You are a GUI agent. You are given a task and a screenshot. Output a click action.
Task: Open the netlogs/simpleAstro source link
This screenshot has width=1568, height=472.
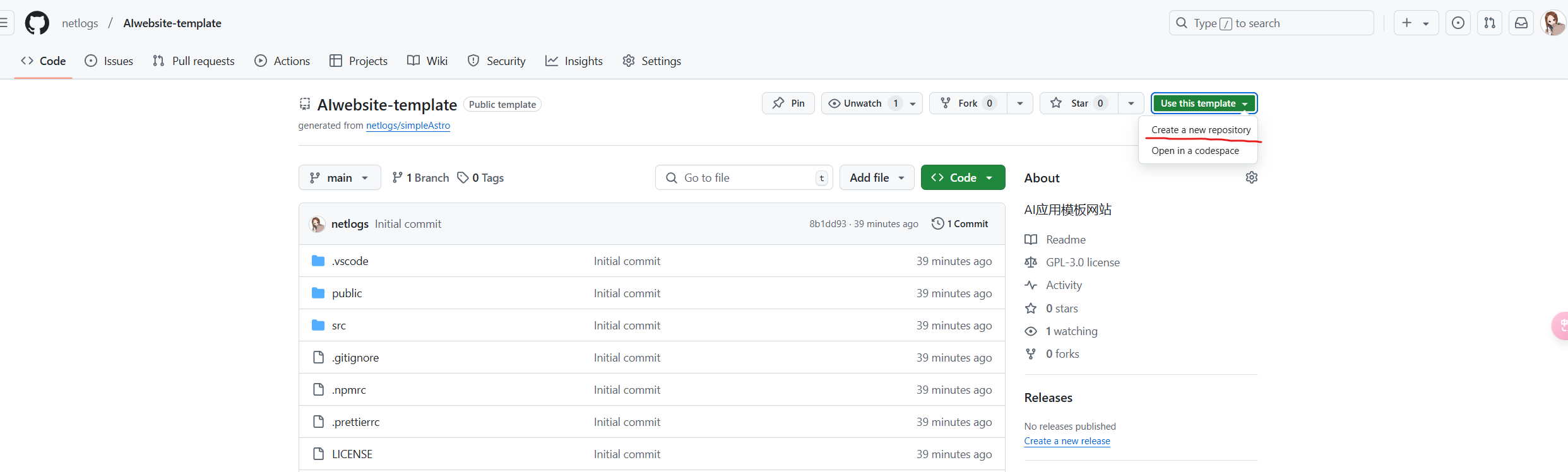(x=408, y=126)
